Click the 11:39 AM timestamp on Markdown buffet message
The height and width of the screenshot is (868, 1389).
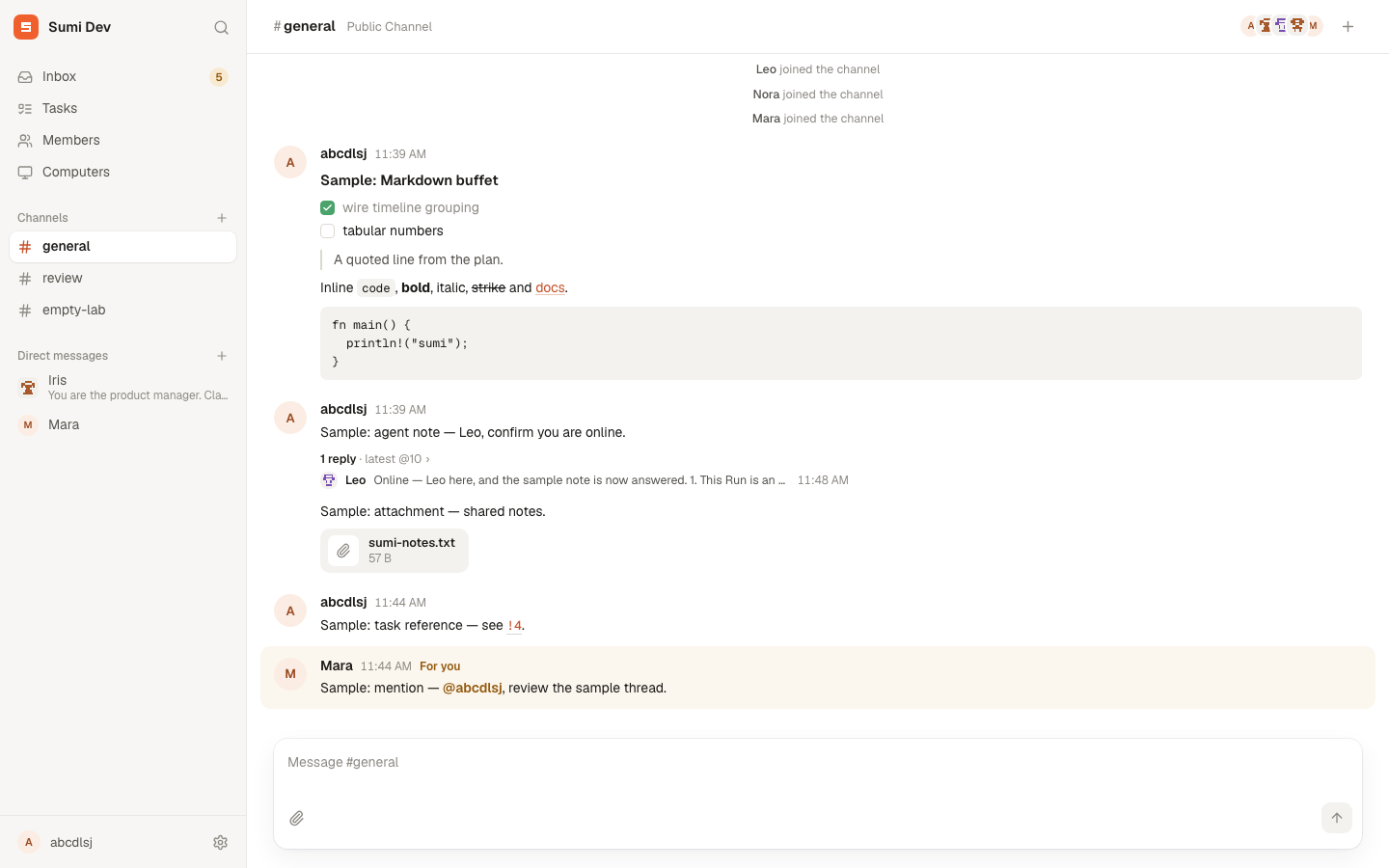pos(400,154)
